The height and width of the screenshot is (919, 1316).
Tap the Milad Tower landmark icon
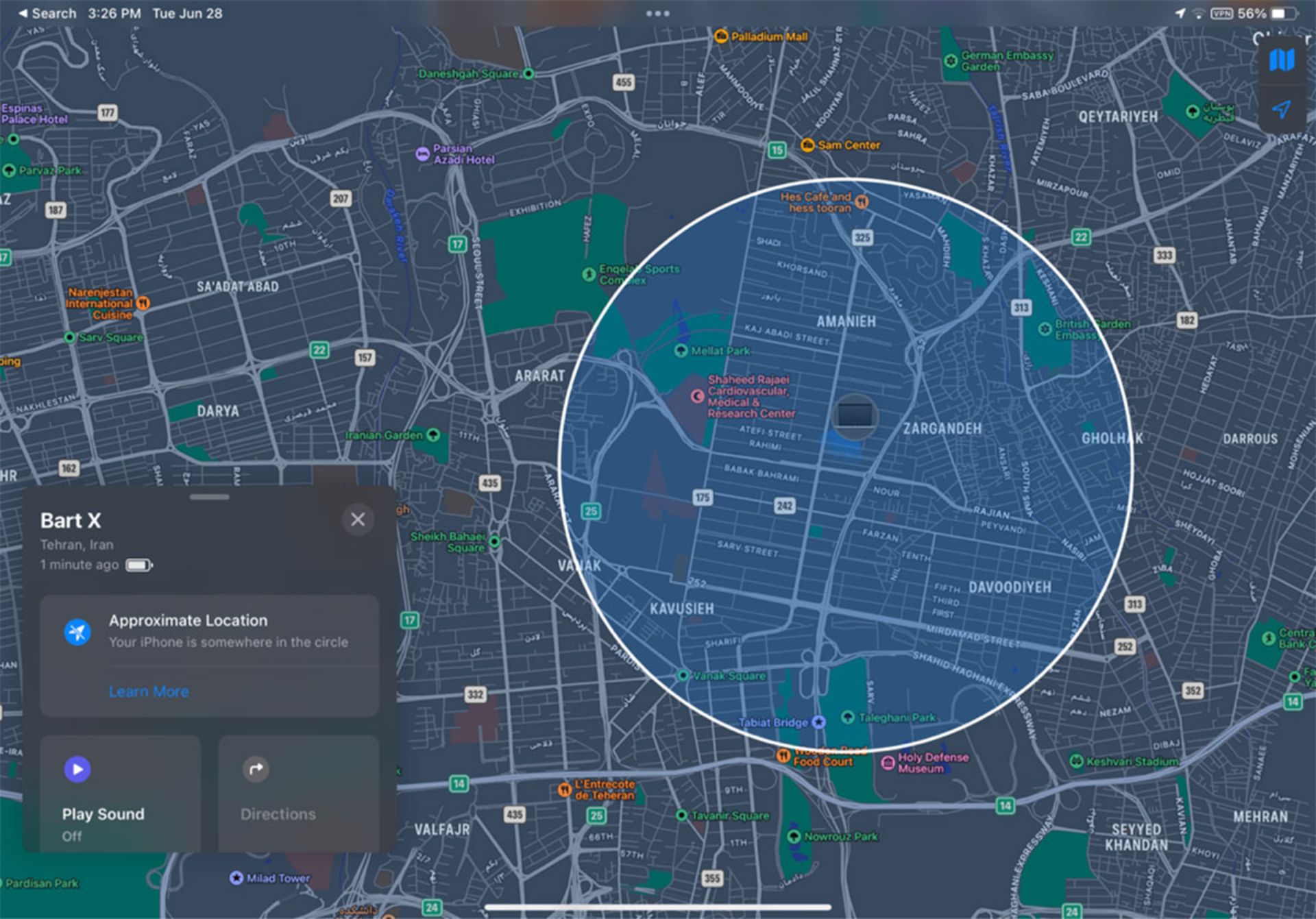tap(236, 878)
